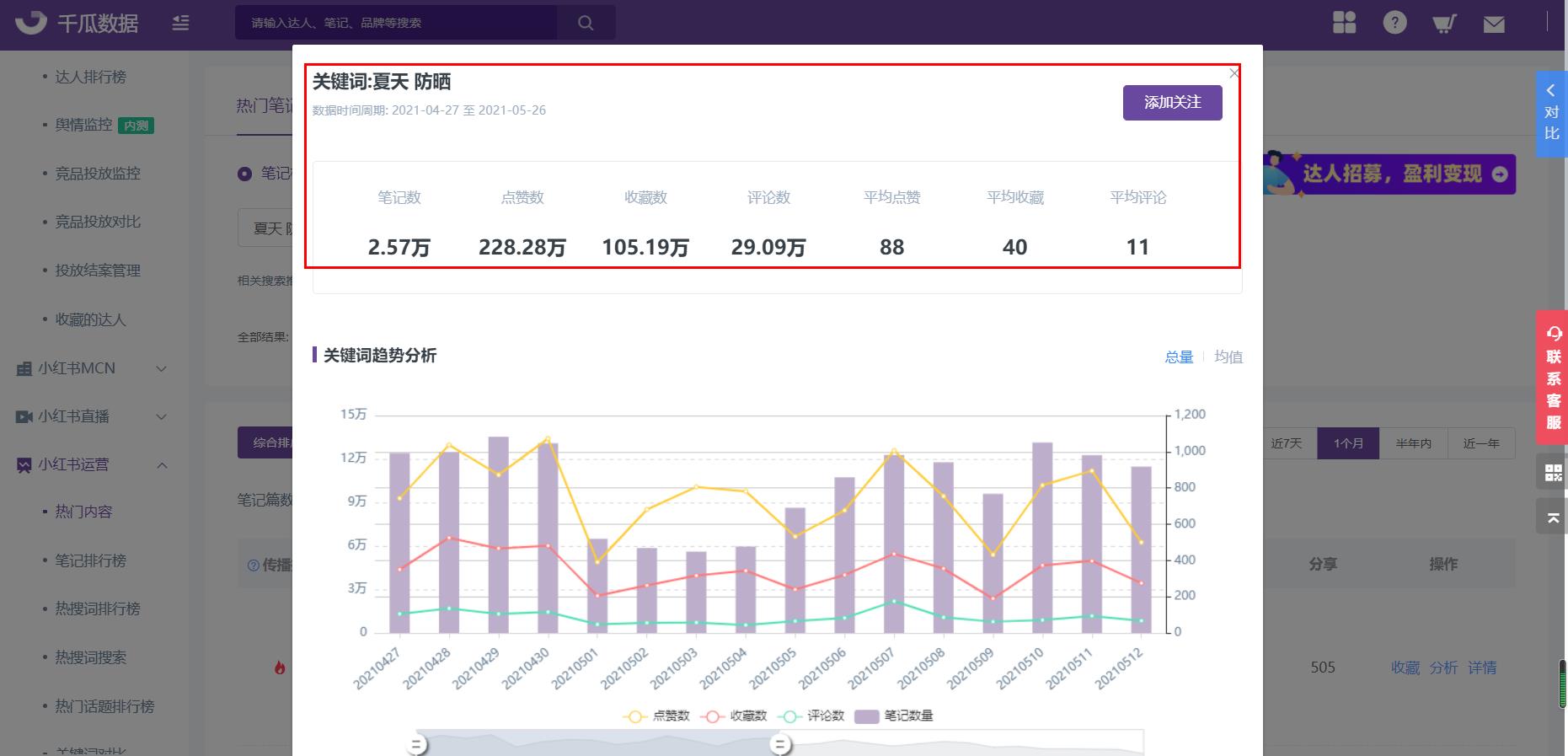This screenshot has height=756, width=1568.
Task: Toggle 点赞数 legend series
Action: click(656, 716)
